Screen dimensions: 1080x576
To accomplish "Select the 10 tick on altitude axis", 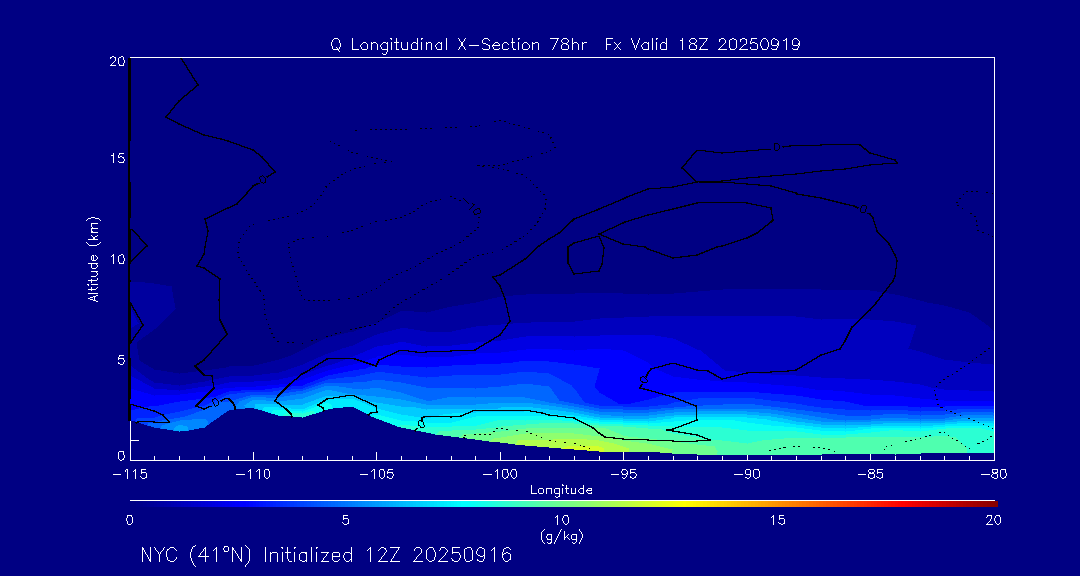I will click(116, 259).
